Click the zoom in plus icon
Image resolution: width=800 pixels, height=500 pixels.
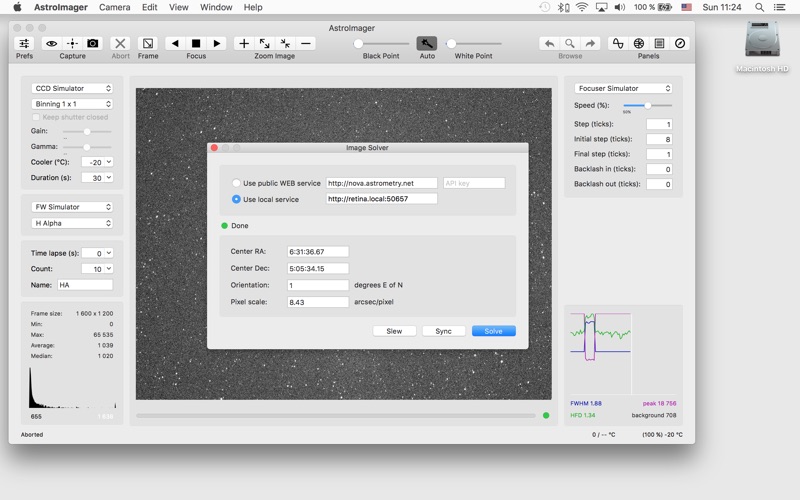[244, 43]
